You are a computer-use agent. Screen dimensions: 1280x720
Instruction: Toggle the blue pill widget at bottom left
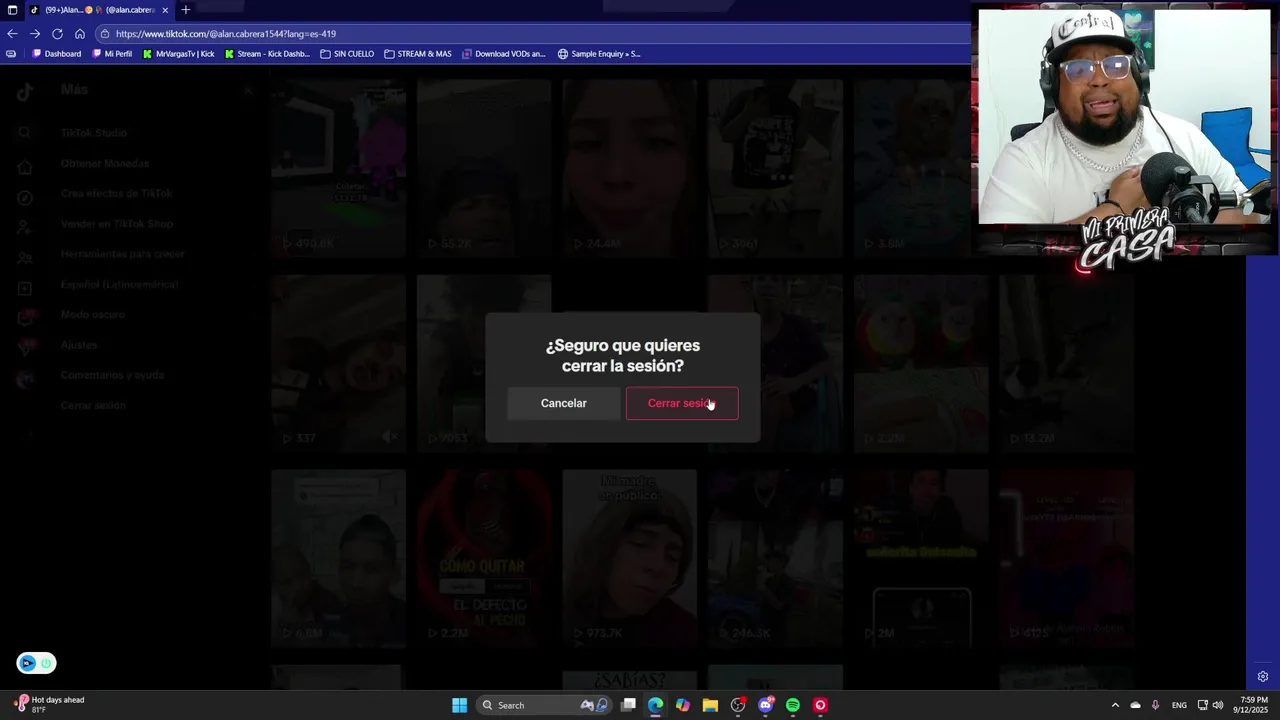(x=36, y=663)
